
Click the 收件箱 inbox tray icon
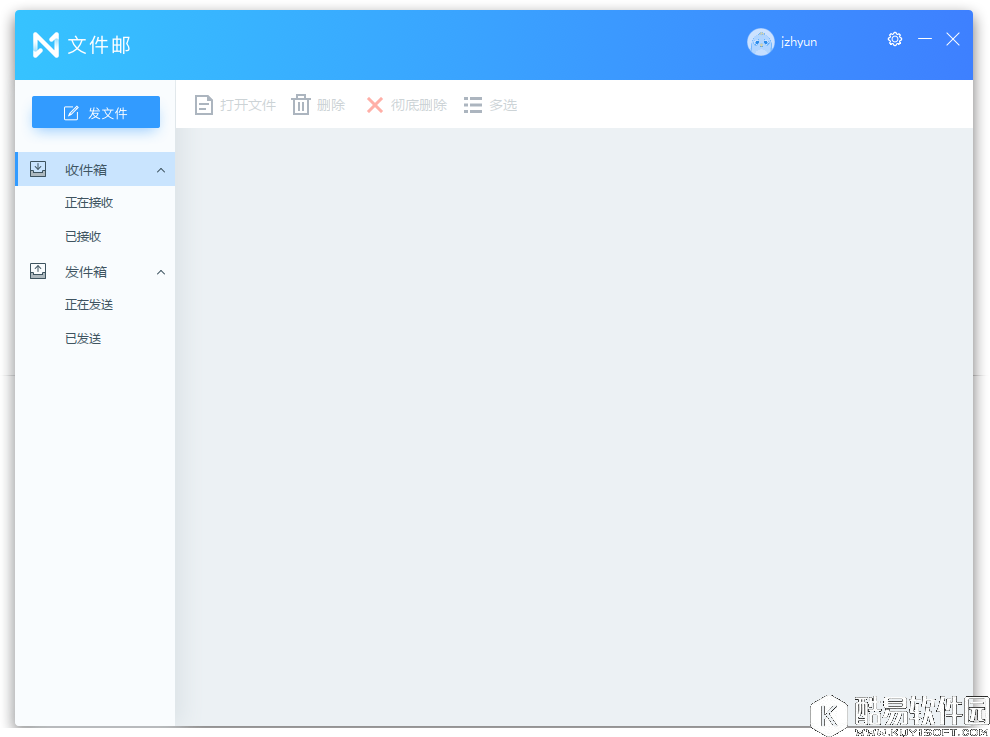click(38, 169)
